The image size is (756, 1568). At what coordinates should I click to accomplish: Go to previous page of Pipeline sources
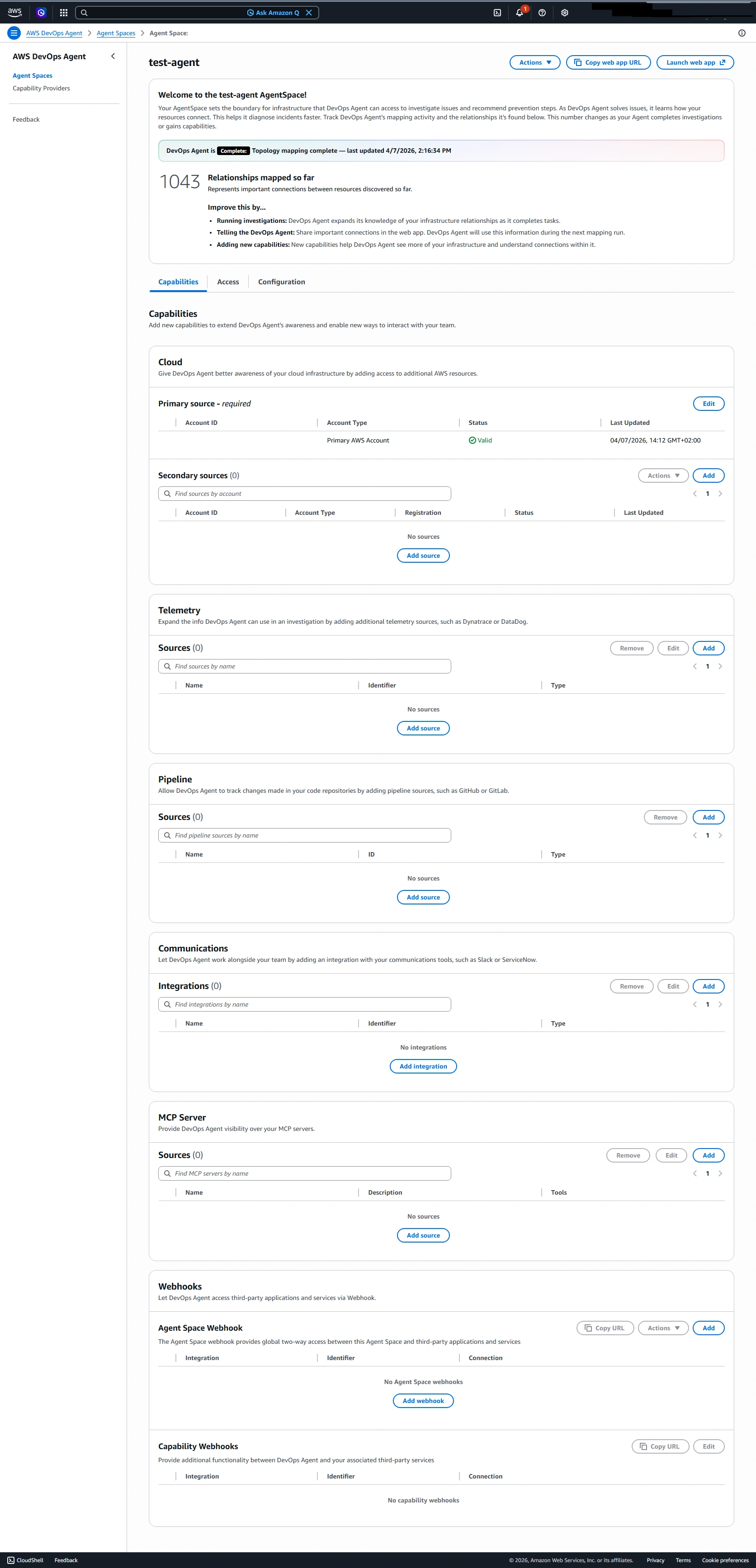click(695, 835)
